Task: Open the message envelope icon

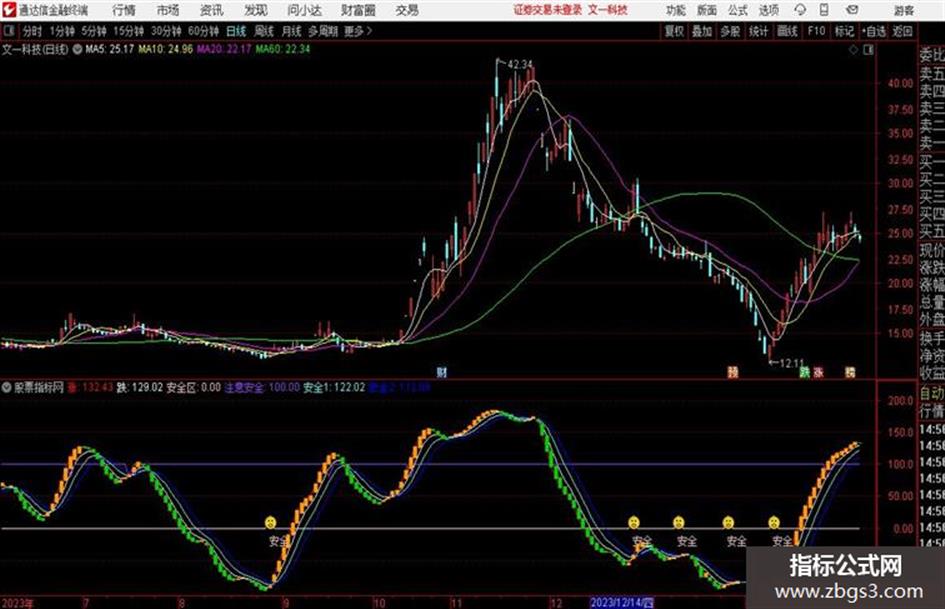Action: [x=852, y=10]
